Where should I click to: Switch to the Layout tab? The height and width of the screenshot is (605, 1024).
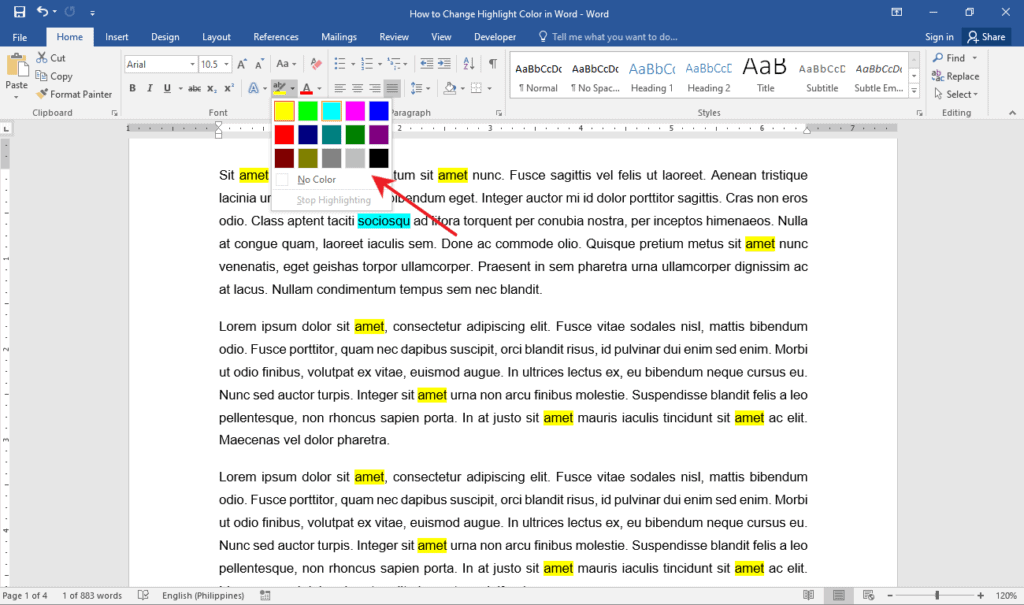click(x=216, y=37)
